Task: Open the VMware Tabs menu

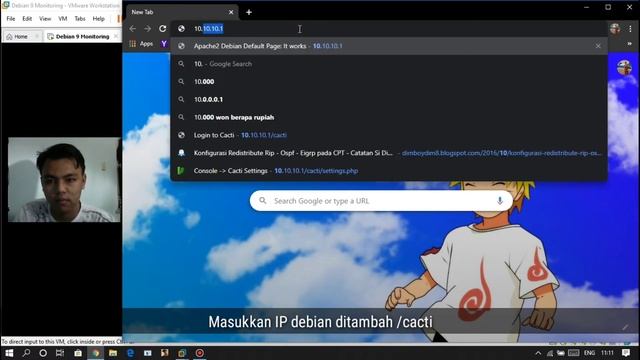Action: [x=80, y=19]
